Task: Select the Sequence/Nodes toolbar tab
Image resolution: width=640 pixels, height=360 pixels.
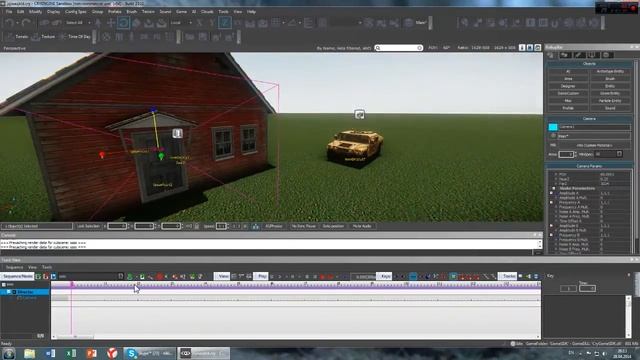Action: 17,276
